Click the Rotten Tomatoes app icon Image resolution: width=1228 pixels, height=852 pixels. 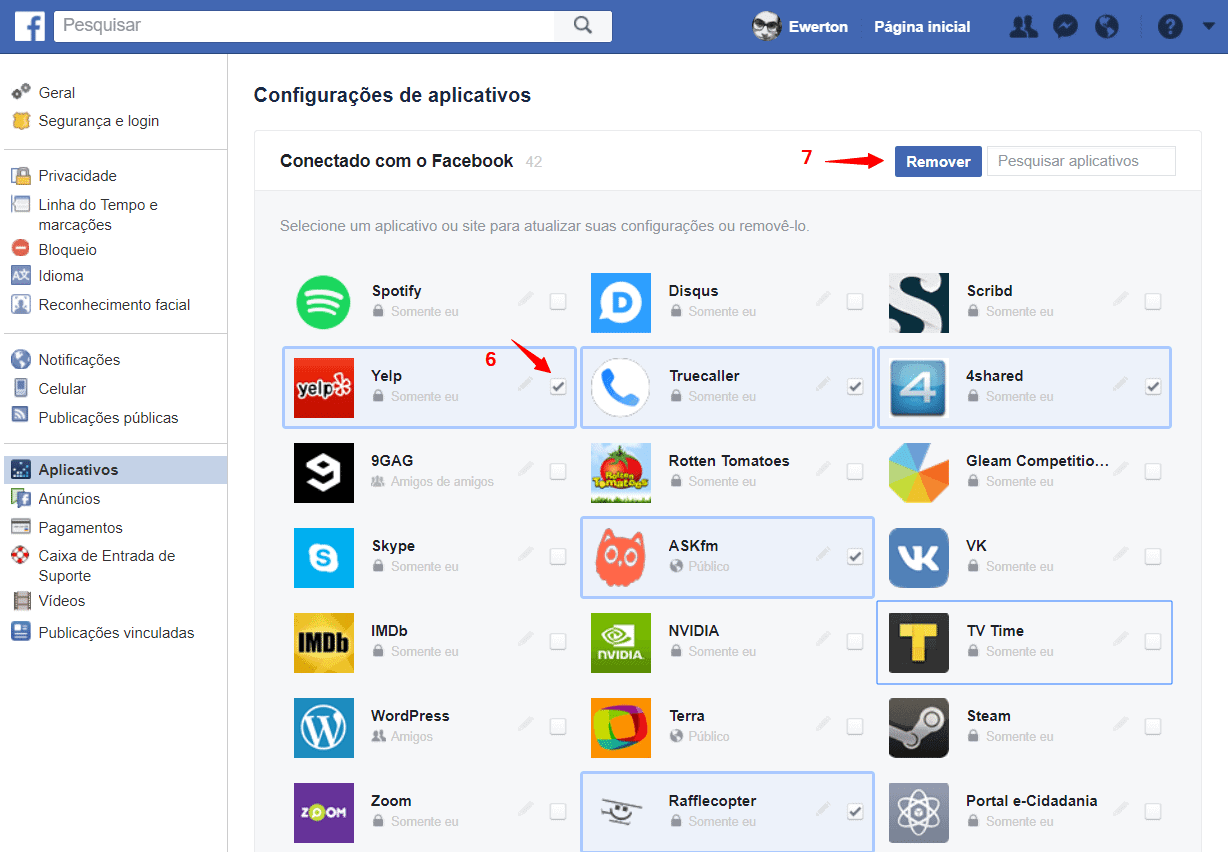pyautogui.click(x=621, y=472)
